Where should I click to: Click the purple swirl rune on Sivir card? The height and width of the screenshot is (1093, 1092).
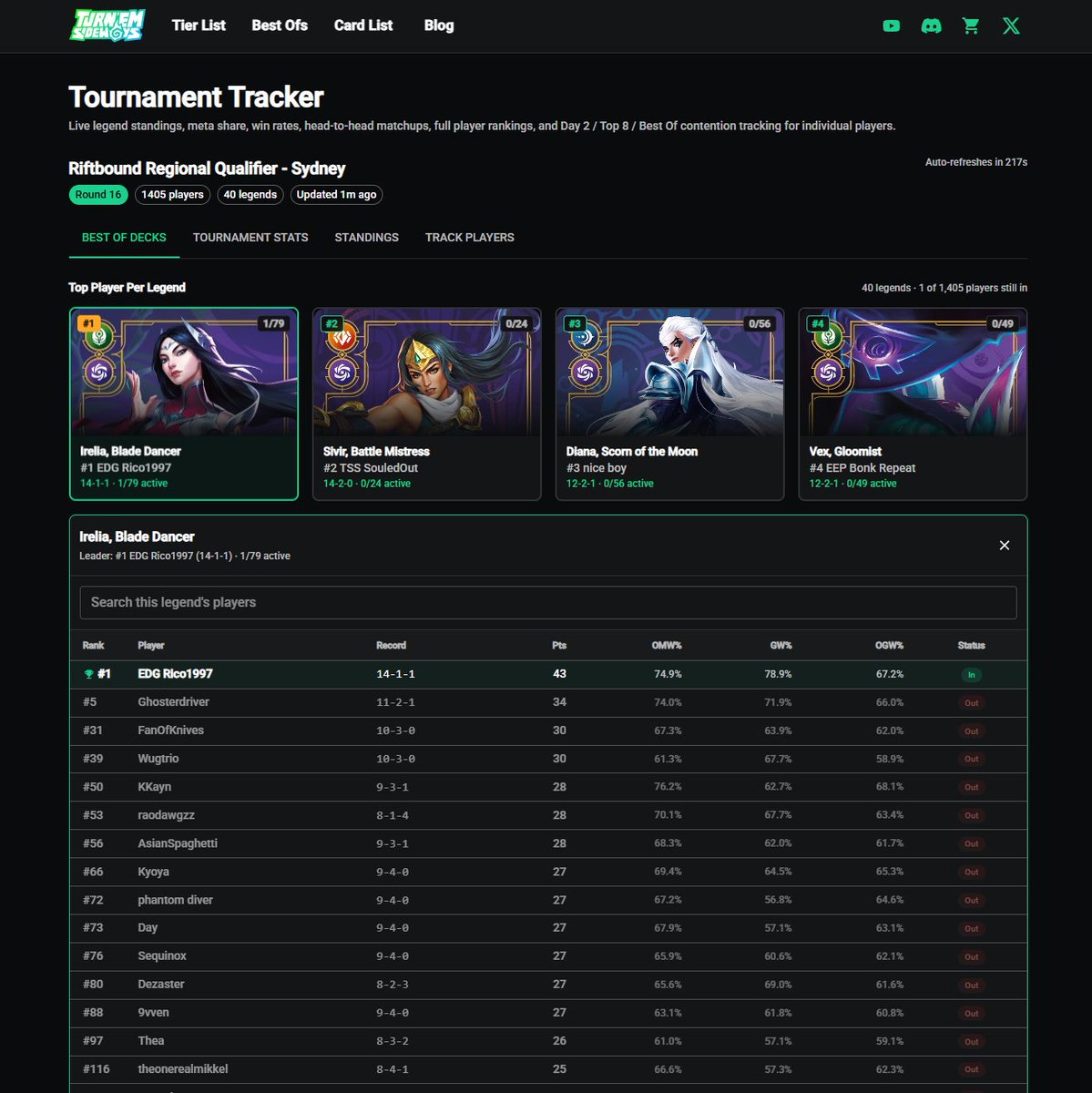(x=342, y=372)
